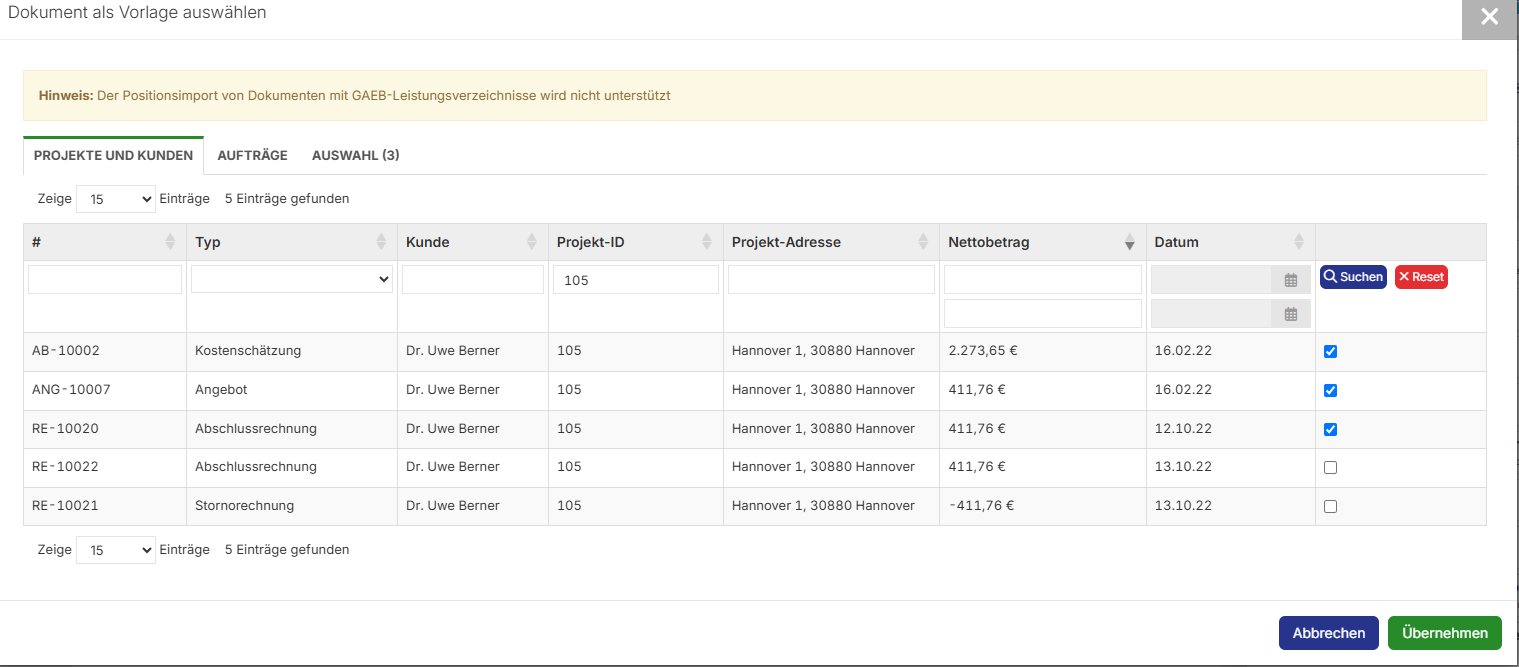Sort table by the # column arrows
The image size is (1519, 667).
(x=170, y=242)
